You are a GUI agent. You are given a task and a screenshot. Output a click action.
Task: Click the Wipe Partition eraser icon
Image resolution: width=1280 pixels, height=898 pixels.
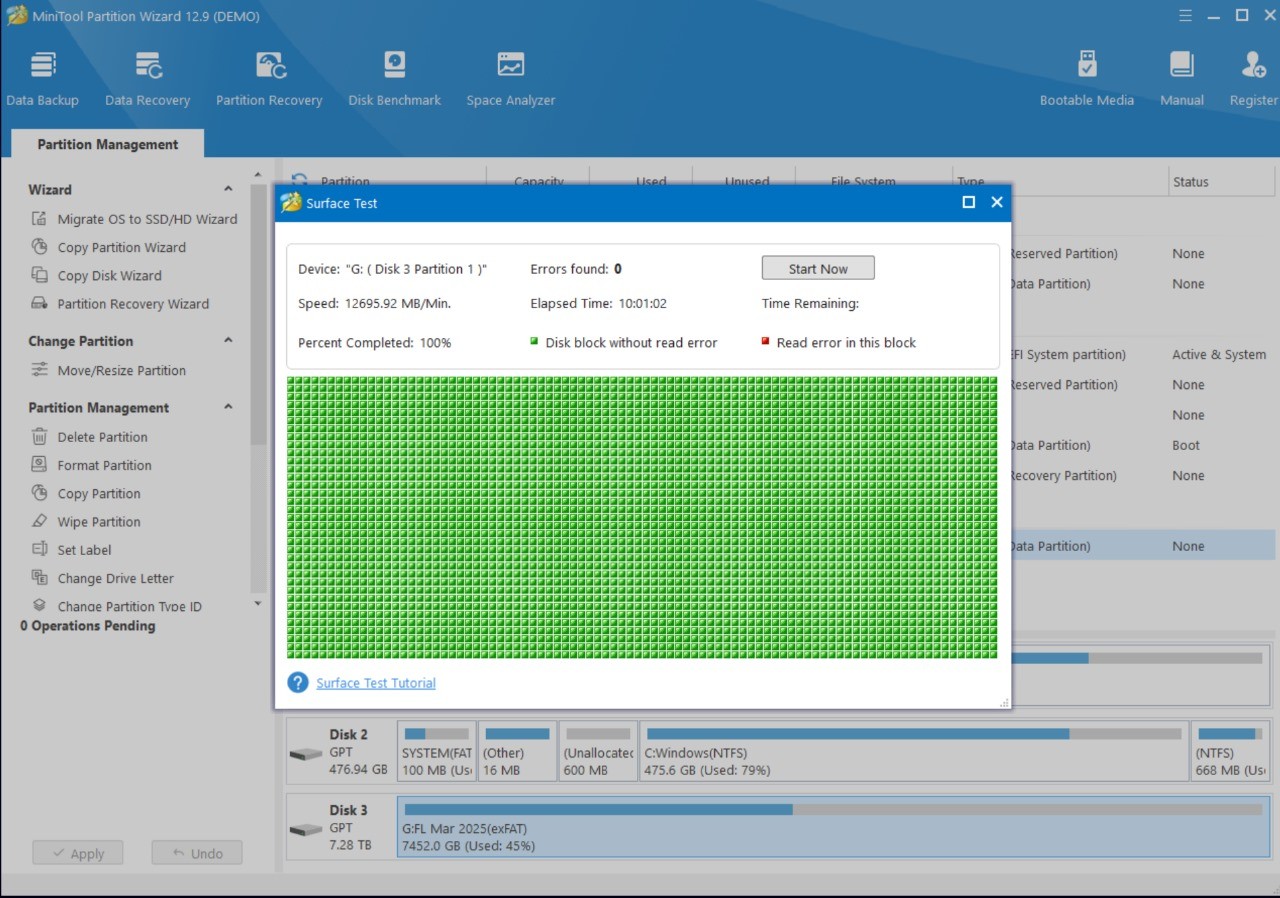(39, 521)
